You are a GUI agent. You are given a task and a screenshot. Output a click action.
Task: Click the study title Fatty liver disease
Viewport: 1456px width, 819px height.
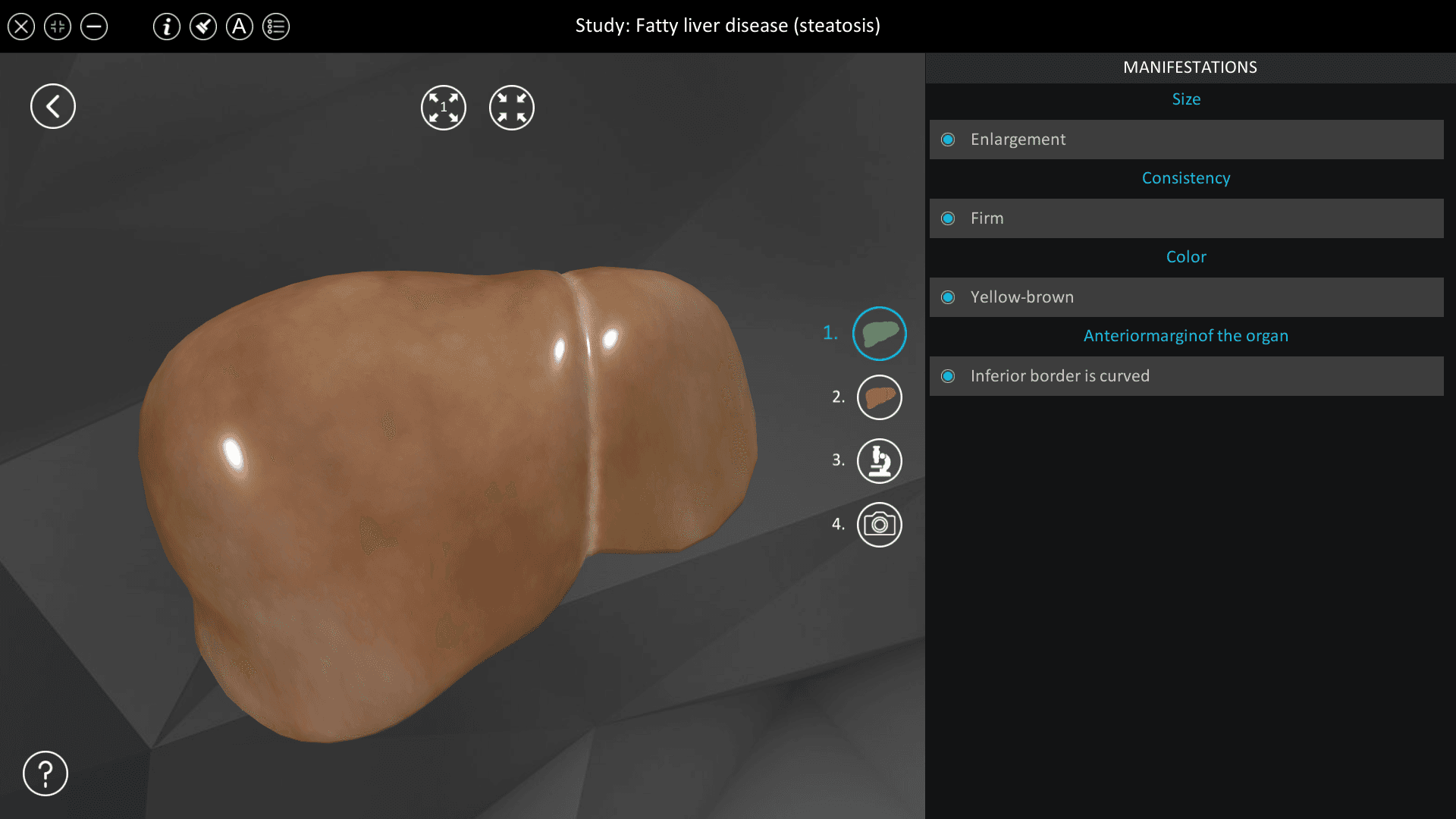(728, 26)
